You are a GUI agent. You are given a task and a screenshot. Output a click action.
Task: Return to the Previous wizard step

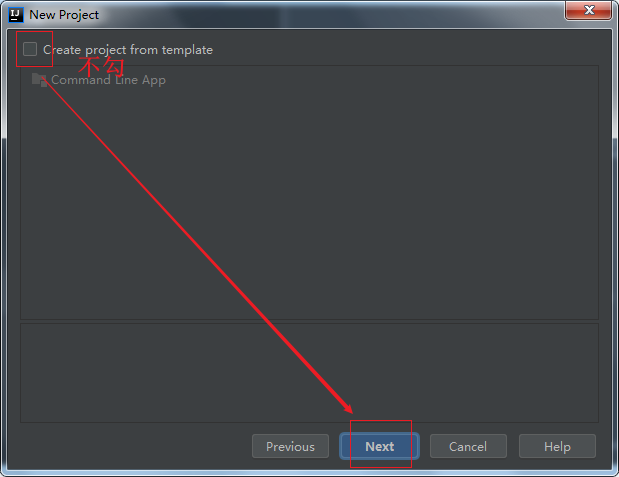(x=290, y=446)
